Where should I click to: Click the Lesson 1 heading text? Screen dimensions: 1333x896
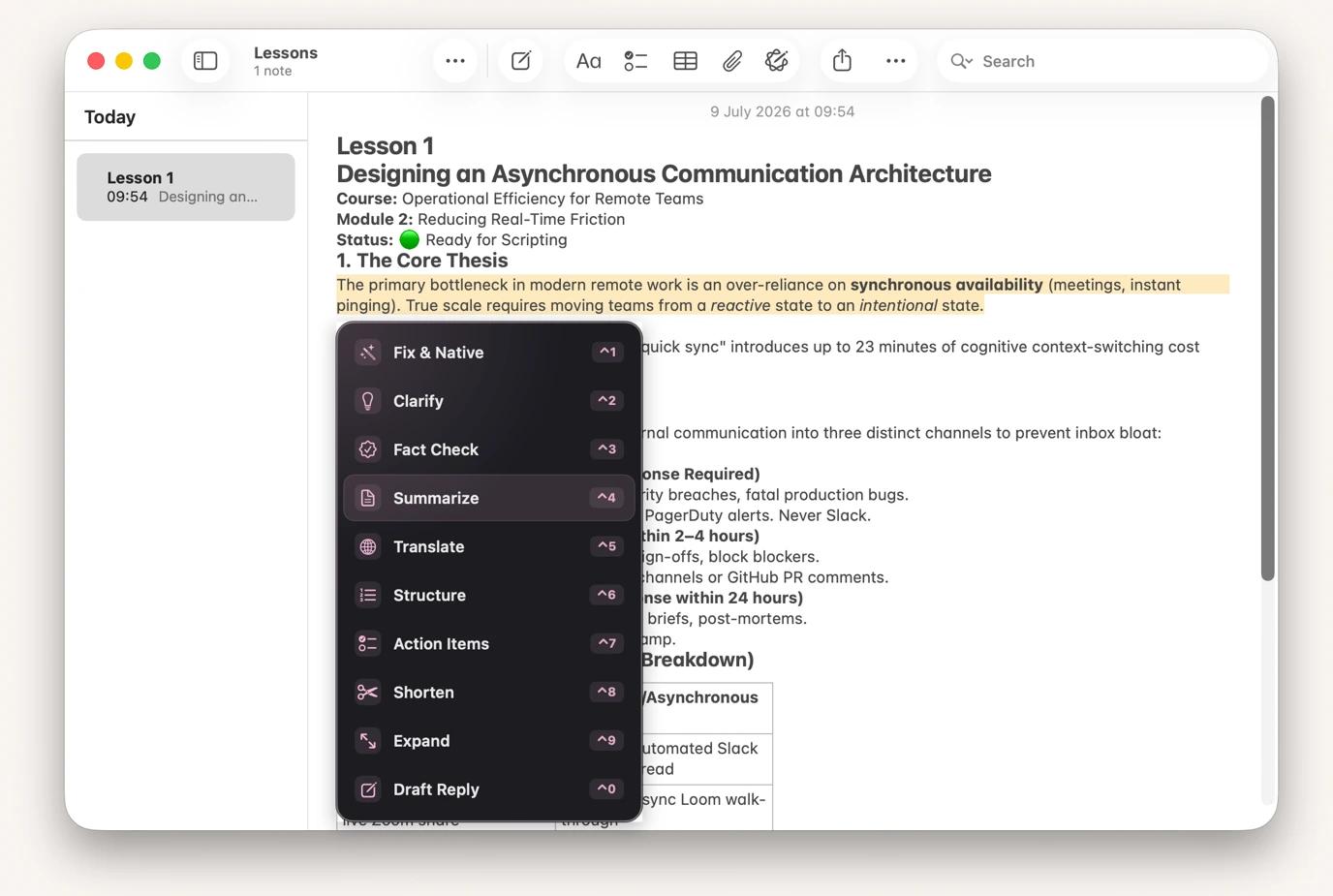pyautogui.click(x=385, y=146)
